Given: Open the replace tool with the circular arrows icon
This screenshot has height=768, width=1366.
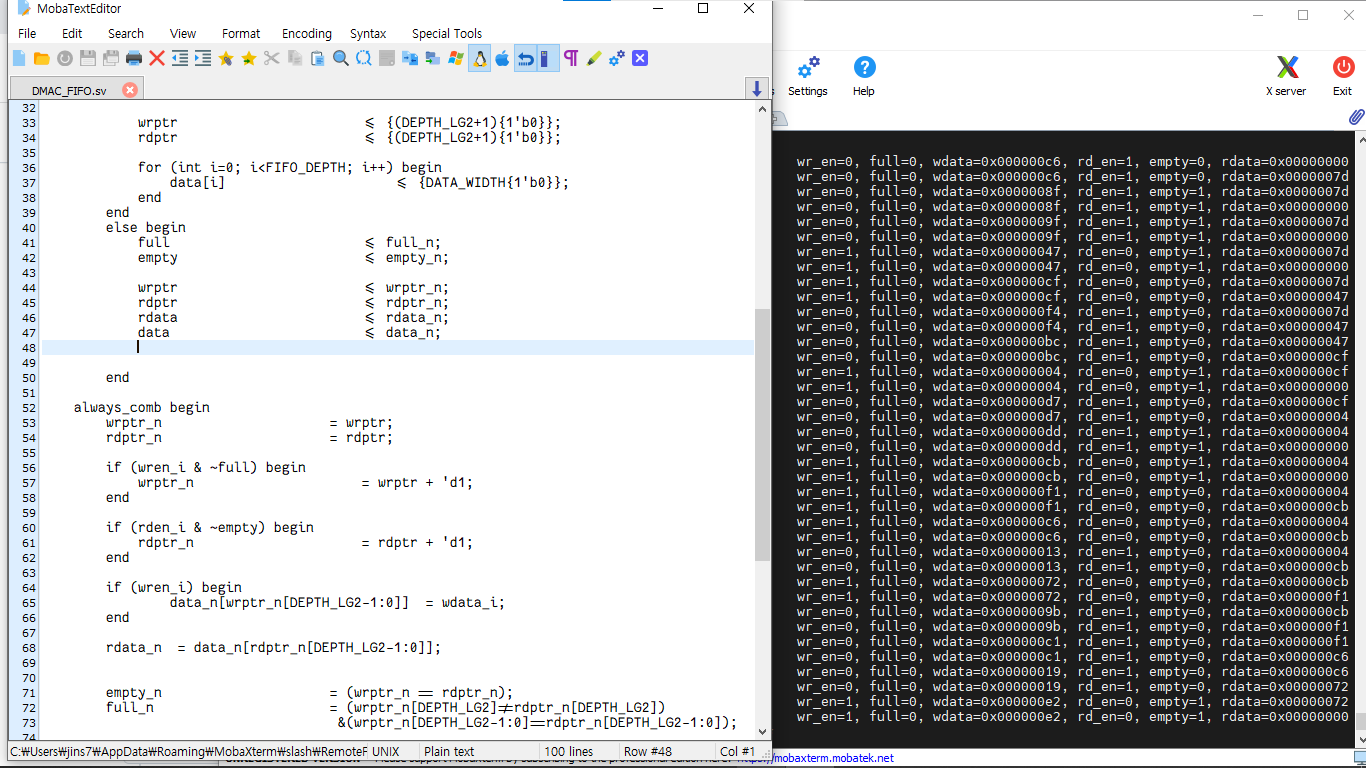Looking at the screenshot, I should (365, 58).
